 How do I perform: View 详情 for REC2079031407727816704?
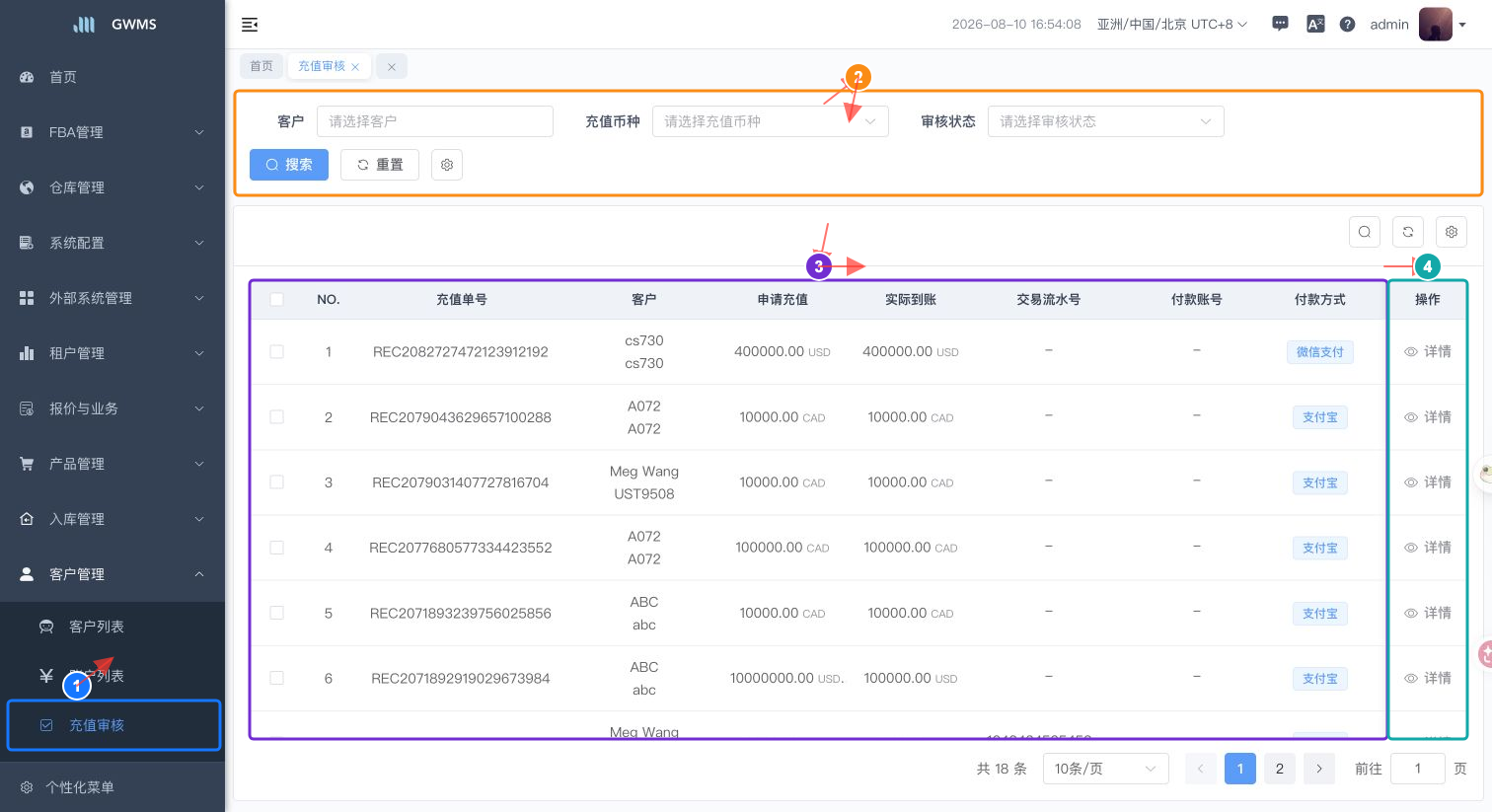tap(1428, 482)
